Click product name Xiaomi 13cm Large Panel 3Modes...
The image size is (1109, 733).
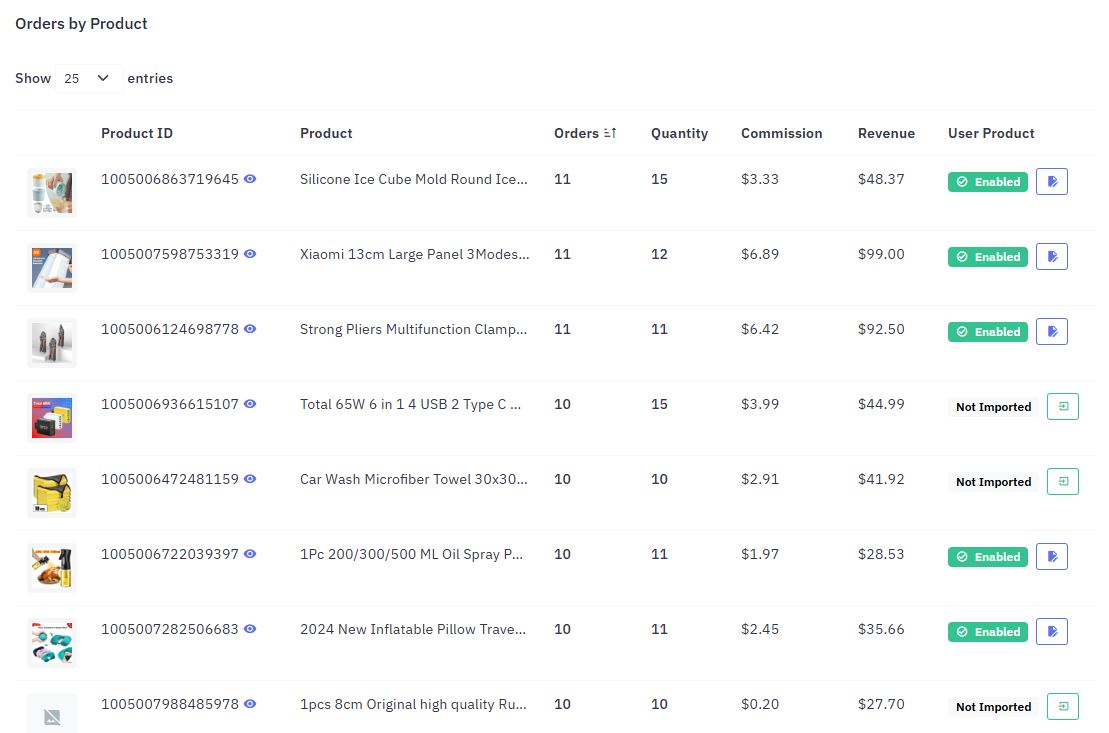pyautogui.click(x=414, y=254)
